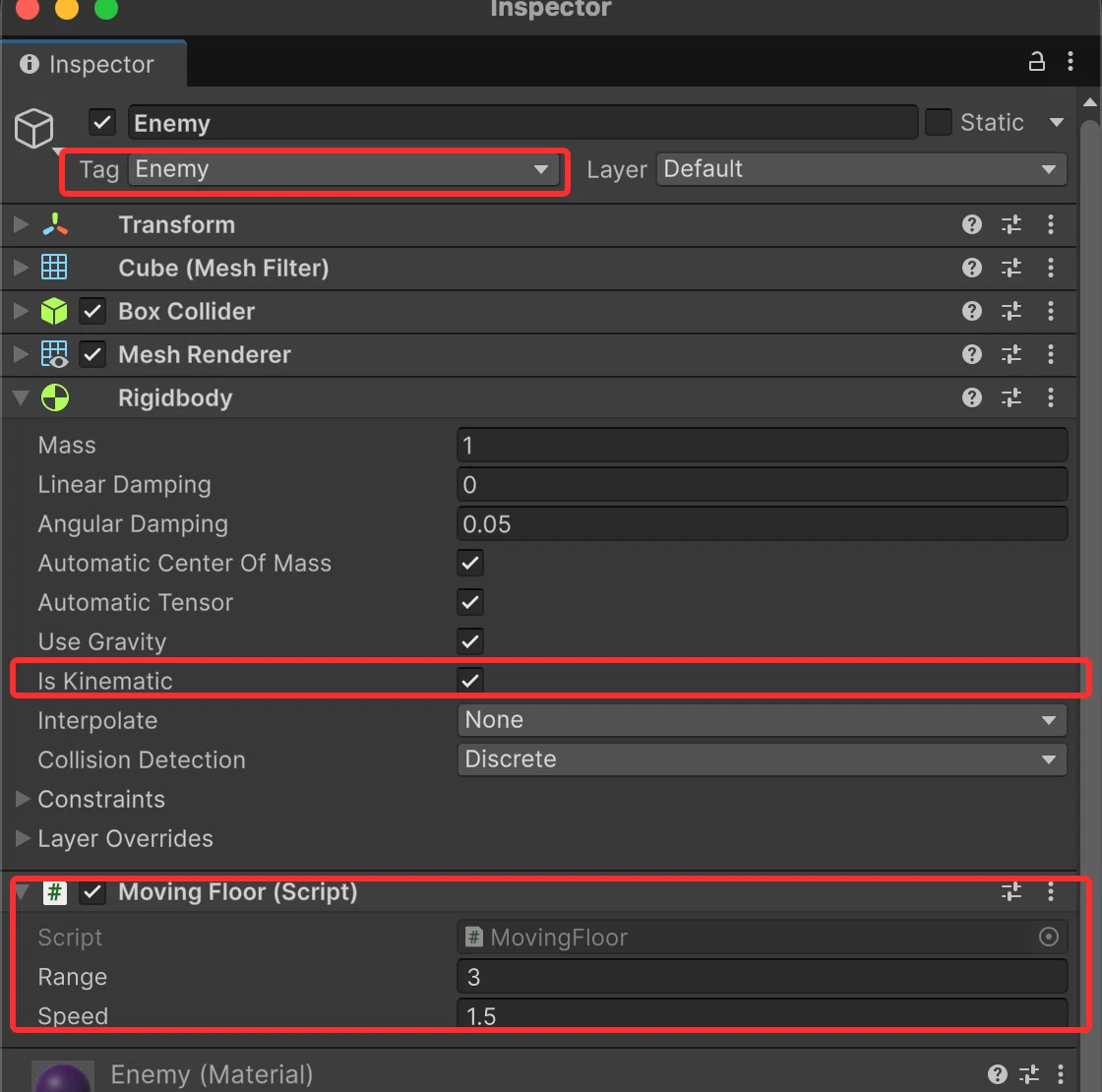Open Moving Floor script preset settings
Image resolution: width=1102 pixels, height=1092 pixels.
1010,891
